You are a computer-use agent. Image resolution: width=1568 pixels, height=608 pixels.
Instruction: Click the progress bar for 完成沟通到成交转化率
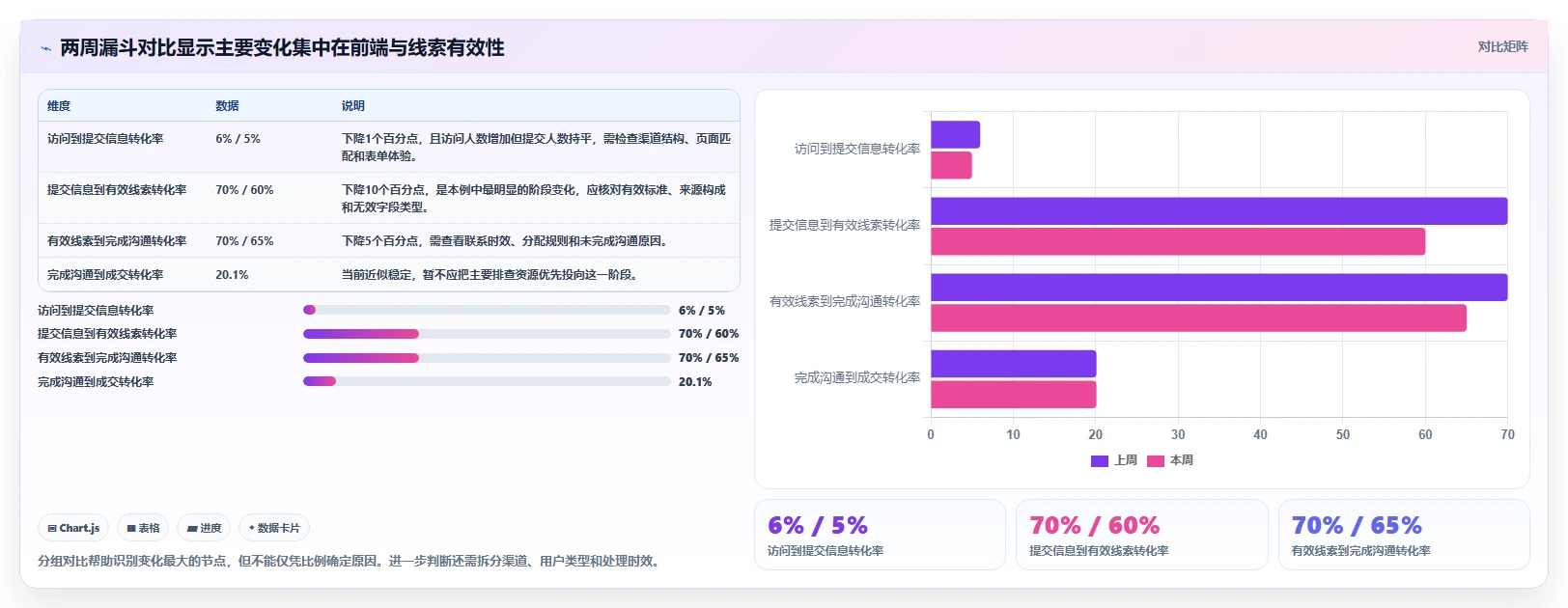tap(487, 381)
